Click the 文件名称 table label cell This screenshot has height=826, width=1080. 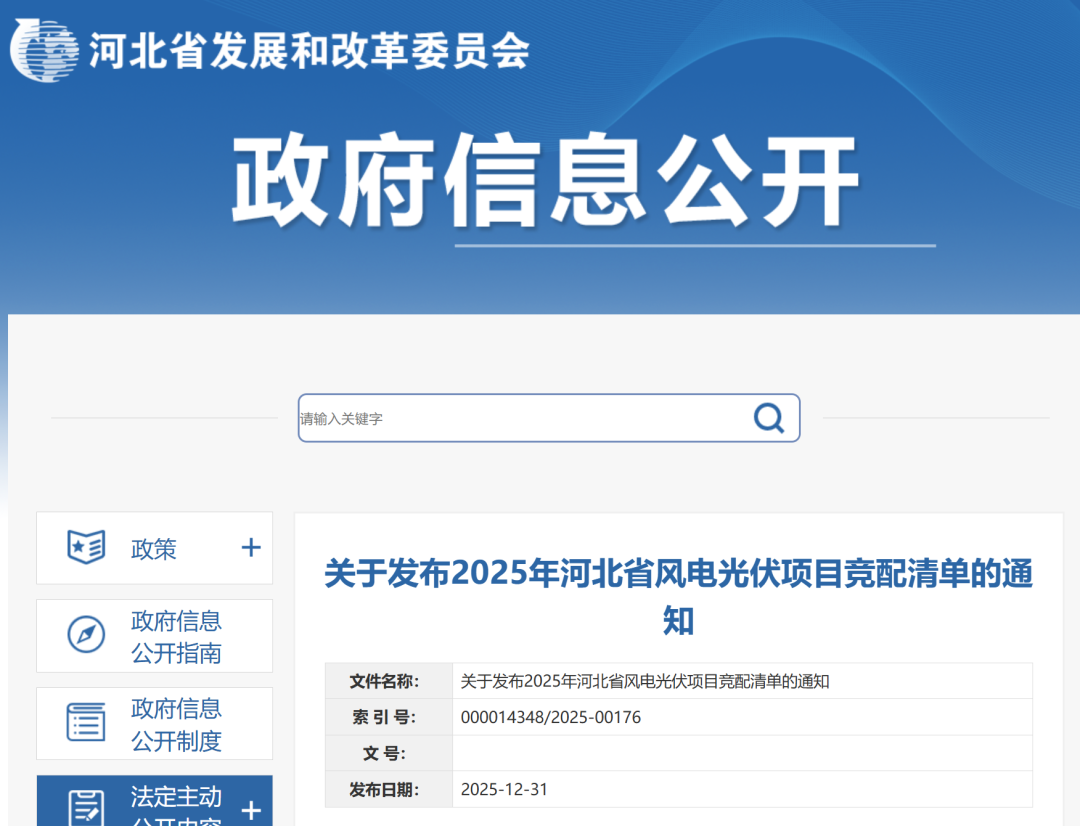point(389,681)
